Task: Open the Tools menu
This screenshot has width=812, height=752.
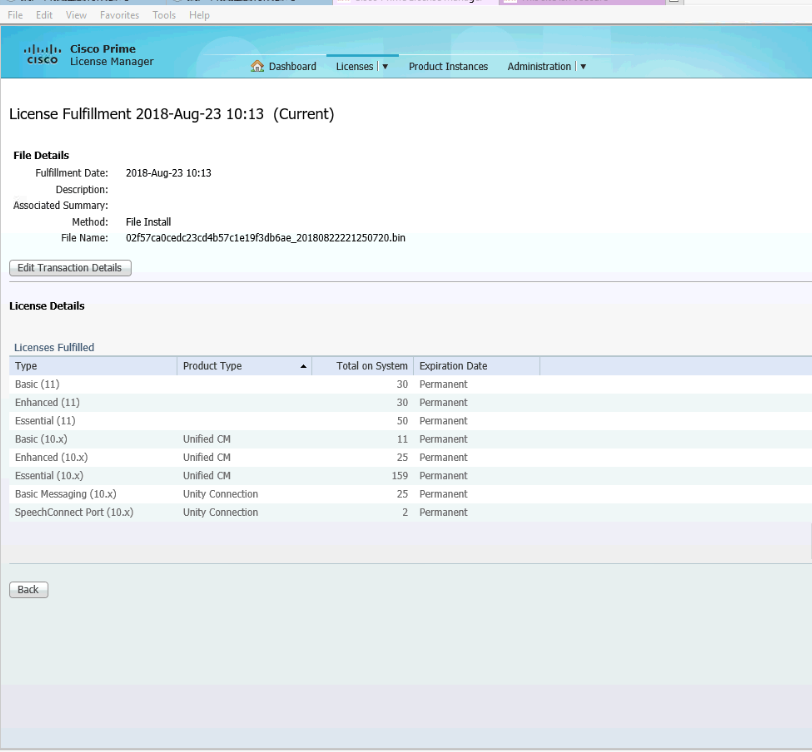Action: coord(164,15)
